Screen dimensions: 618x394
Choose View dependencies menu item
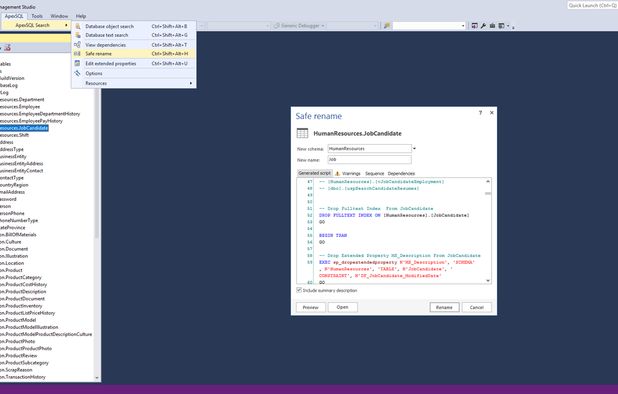click(134, 45)
